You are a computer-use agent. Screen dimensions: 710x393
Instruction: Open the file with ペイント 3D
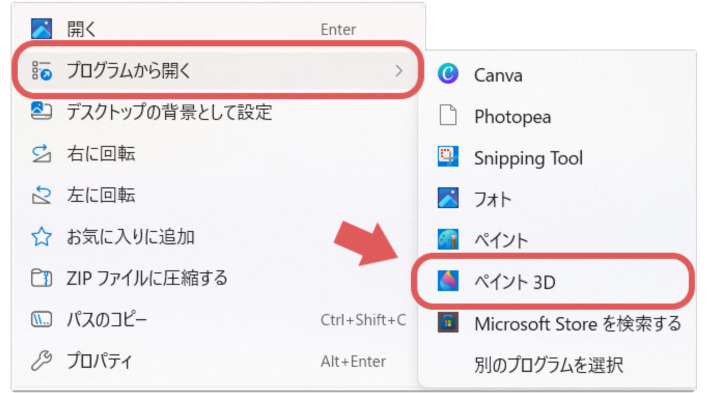(x=553, y=282)
